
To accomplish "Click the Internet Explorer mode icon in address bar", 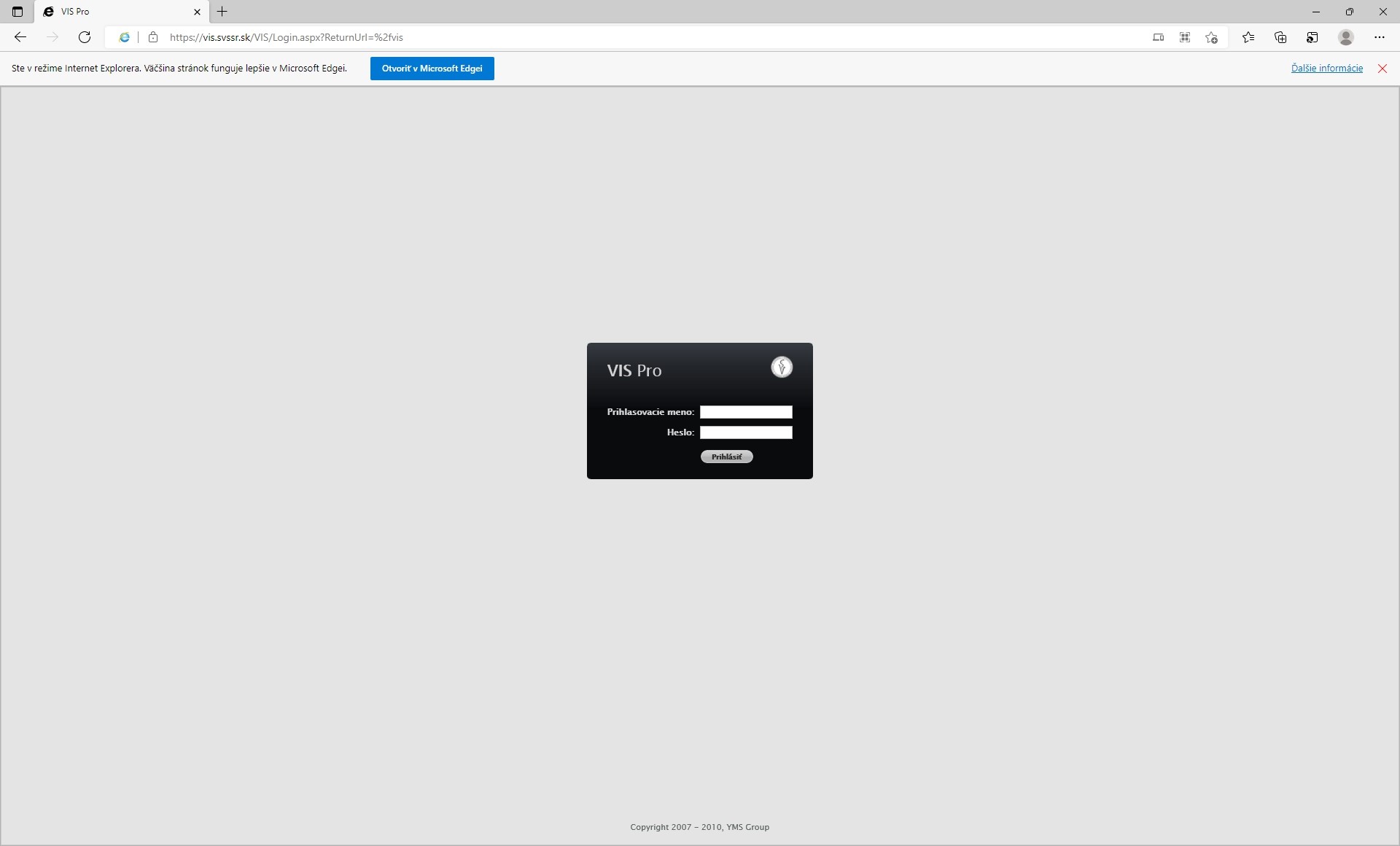I will [x=125, y=37].
